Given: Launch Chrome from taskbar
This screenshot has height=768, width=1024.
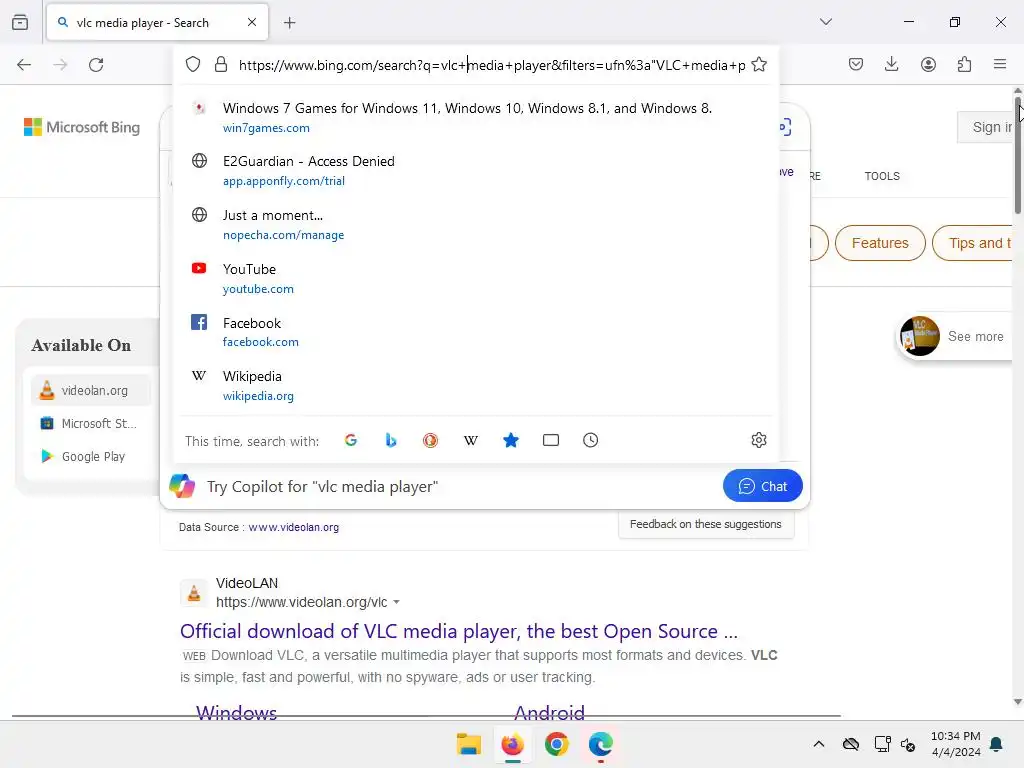Looking at the screenshot, I should coord(556,744).
